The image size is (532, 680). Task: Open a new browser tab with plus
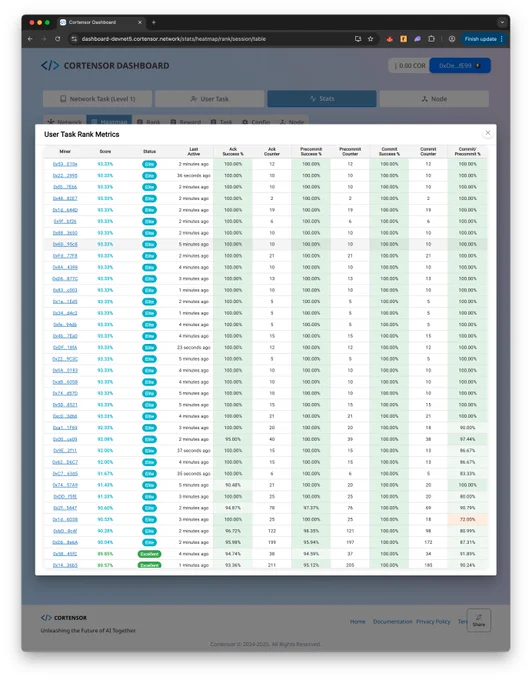[x=153, y=22]
